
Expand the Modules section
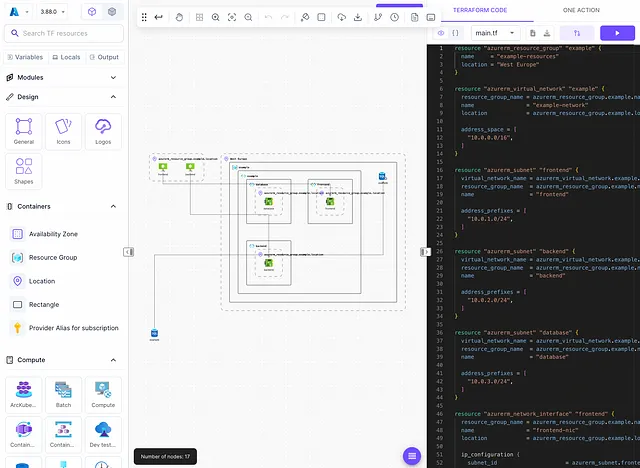click(x=62, y=78)
